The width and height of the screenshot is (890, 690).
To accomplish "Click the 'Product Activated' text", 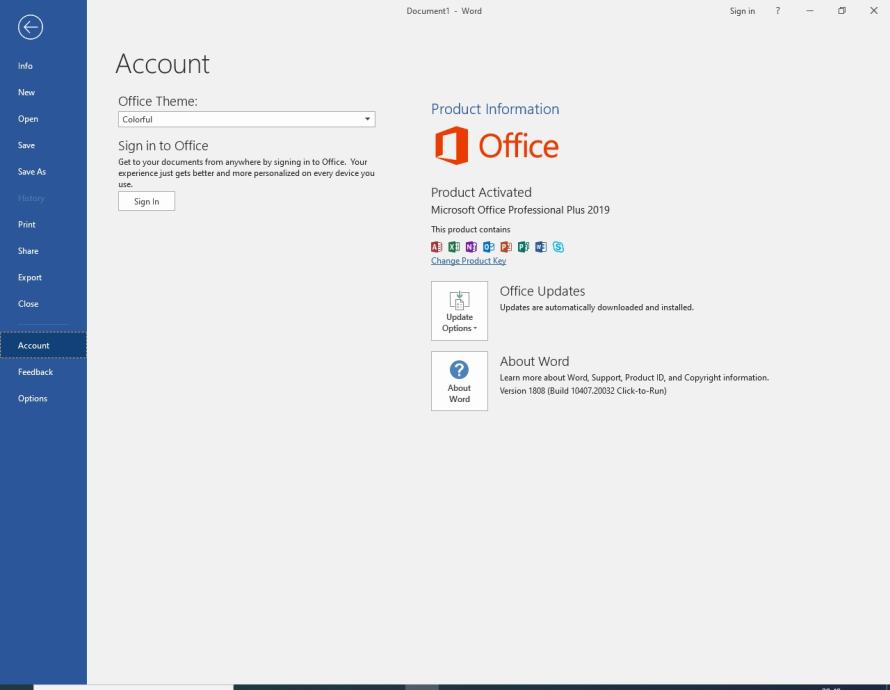I will pyautogui.click(x=481, y=192).
